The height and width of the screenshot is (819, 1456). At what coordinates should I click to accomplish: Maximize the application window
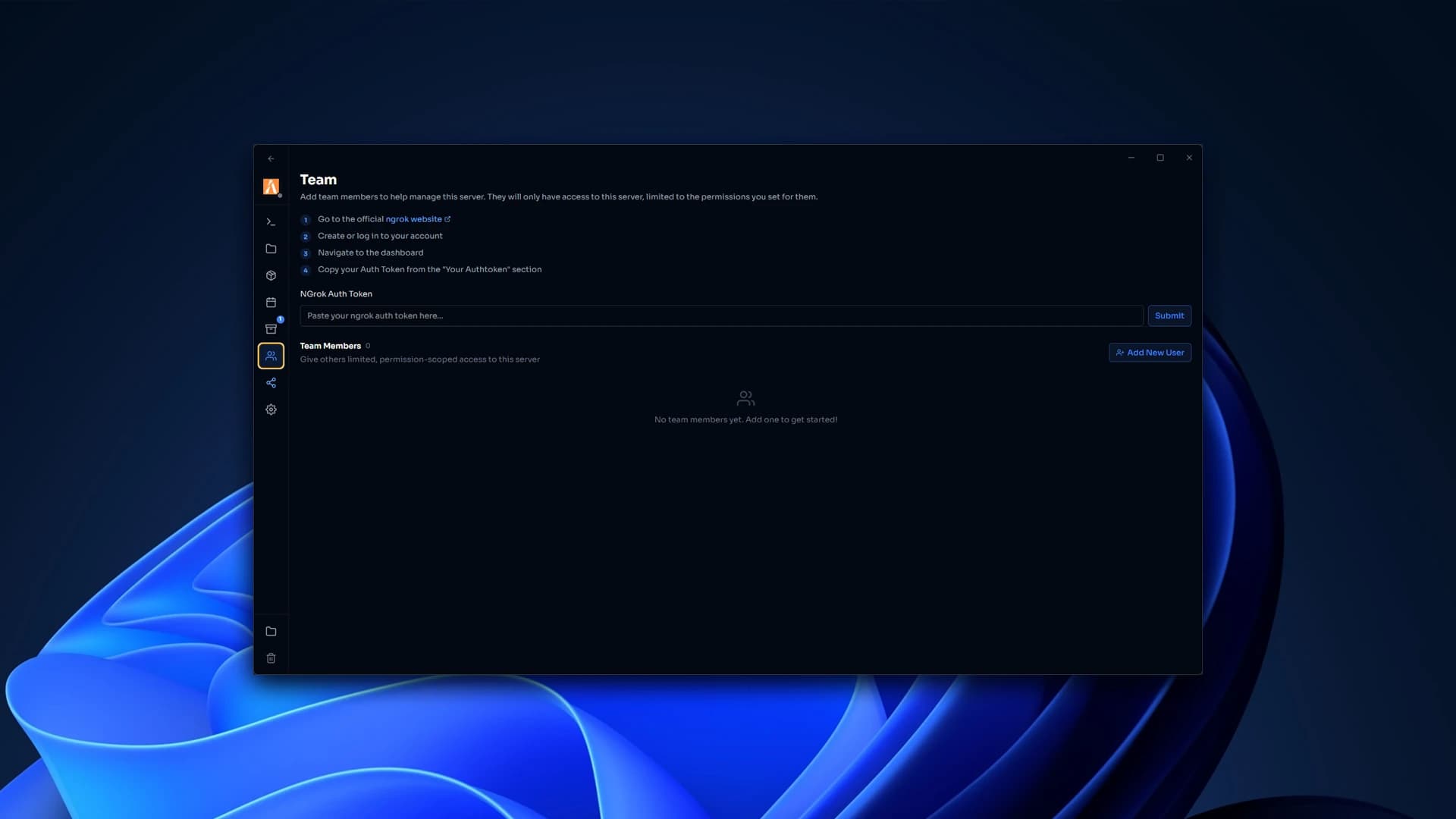[x=1160, y=158]
